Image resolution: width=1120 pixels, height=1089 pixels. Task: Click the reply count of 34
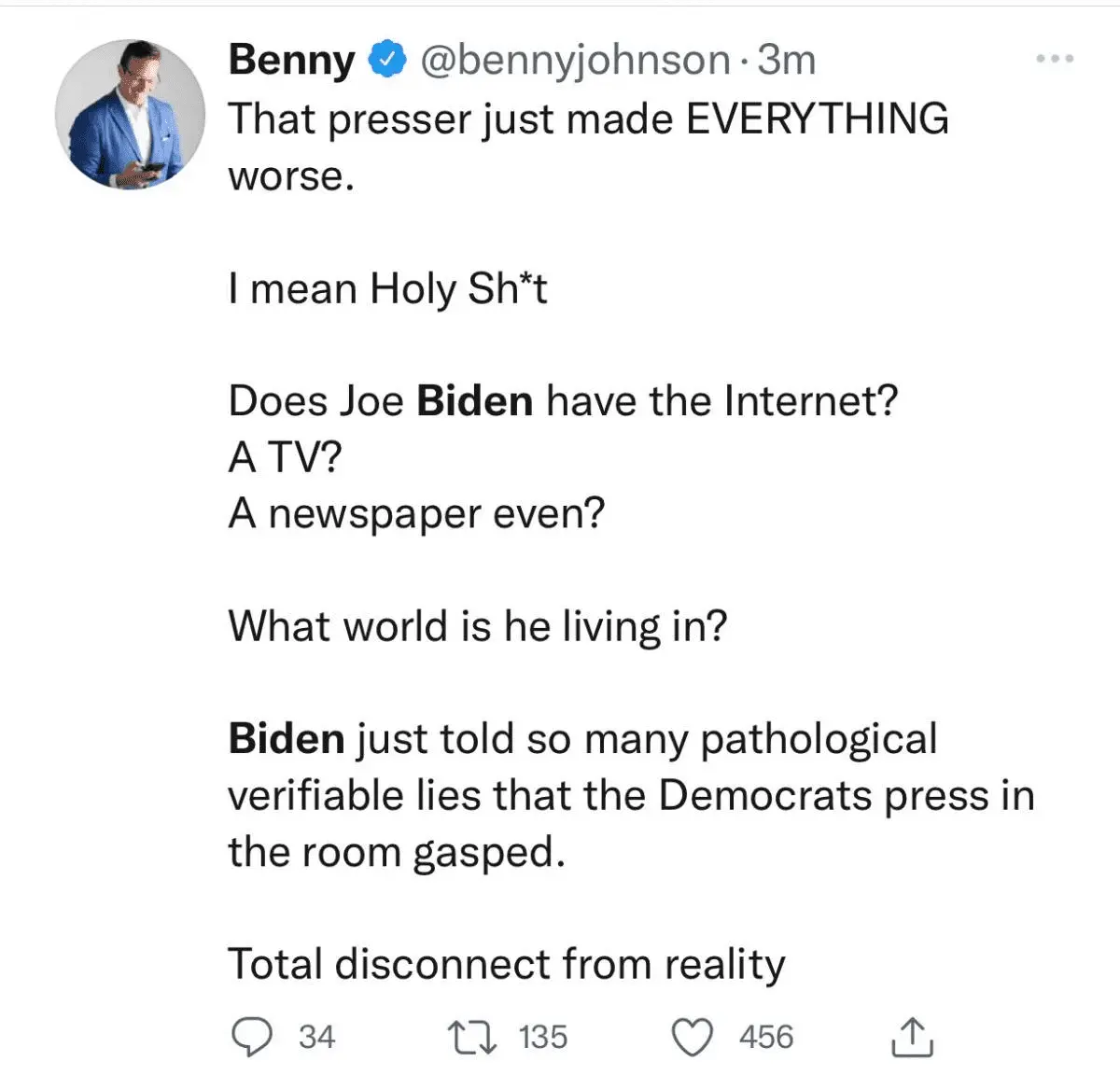pyautogui.click(x=317, y=1037)
